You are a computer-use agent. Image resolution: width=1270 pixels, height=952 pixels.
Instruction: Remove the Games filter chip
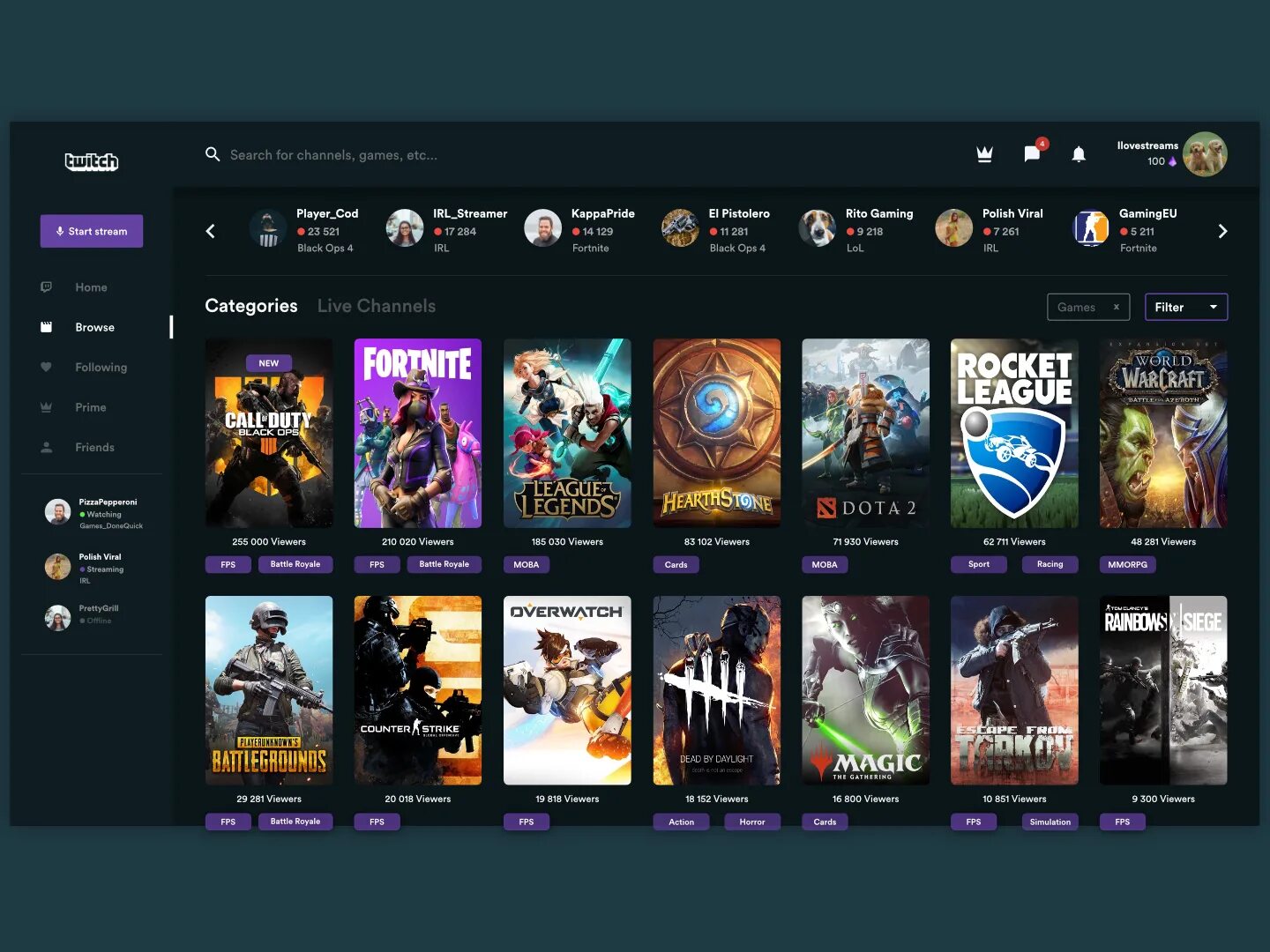click(x=1117, y=307)
